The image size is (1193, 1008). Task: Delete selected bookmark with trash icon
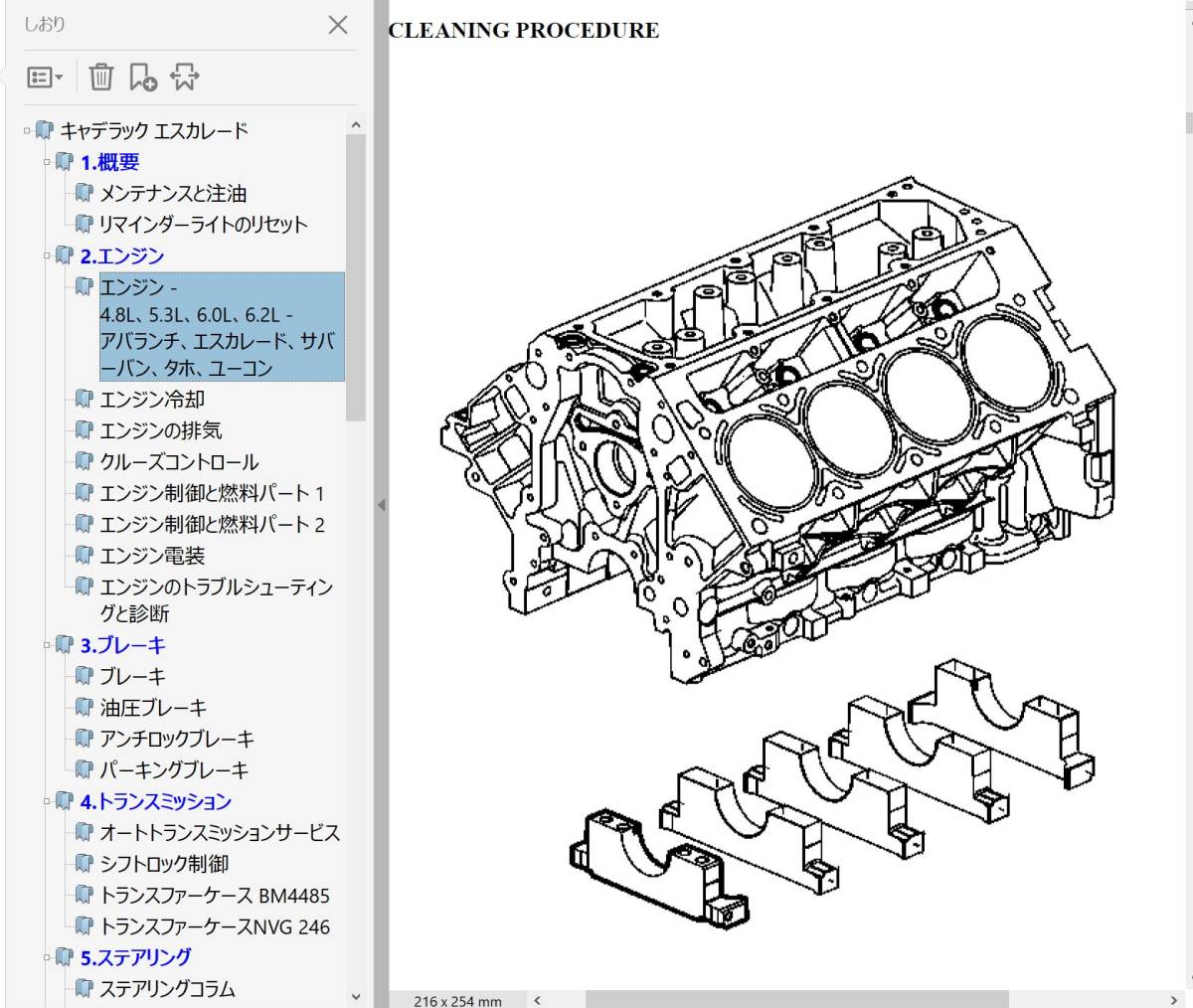pyautogui.click(x=101, y=77)
